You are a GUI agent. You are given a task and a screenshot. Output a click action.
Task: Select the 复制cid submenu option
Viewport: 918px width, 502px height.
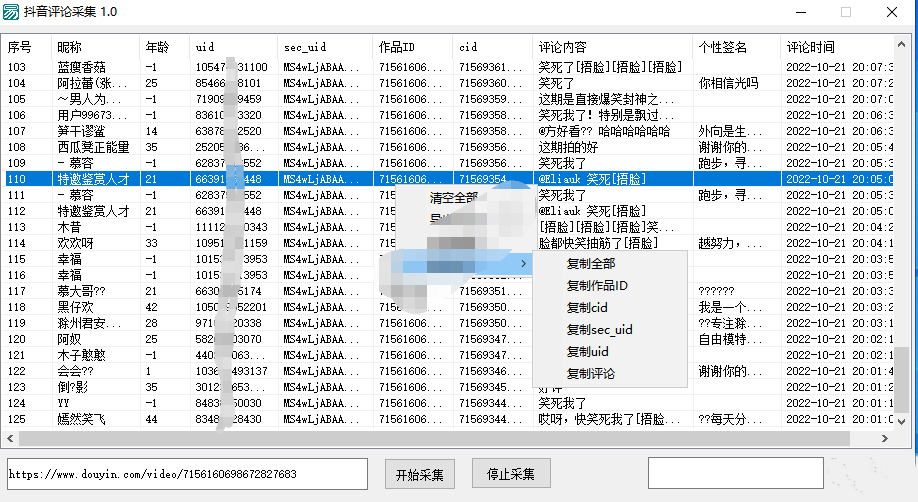[x=587, y=308]
